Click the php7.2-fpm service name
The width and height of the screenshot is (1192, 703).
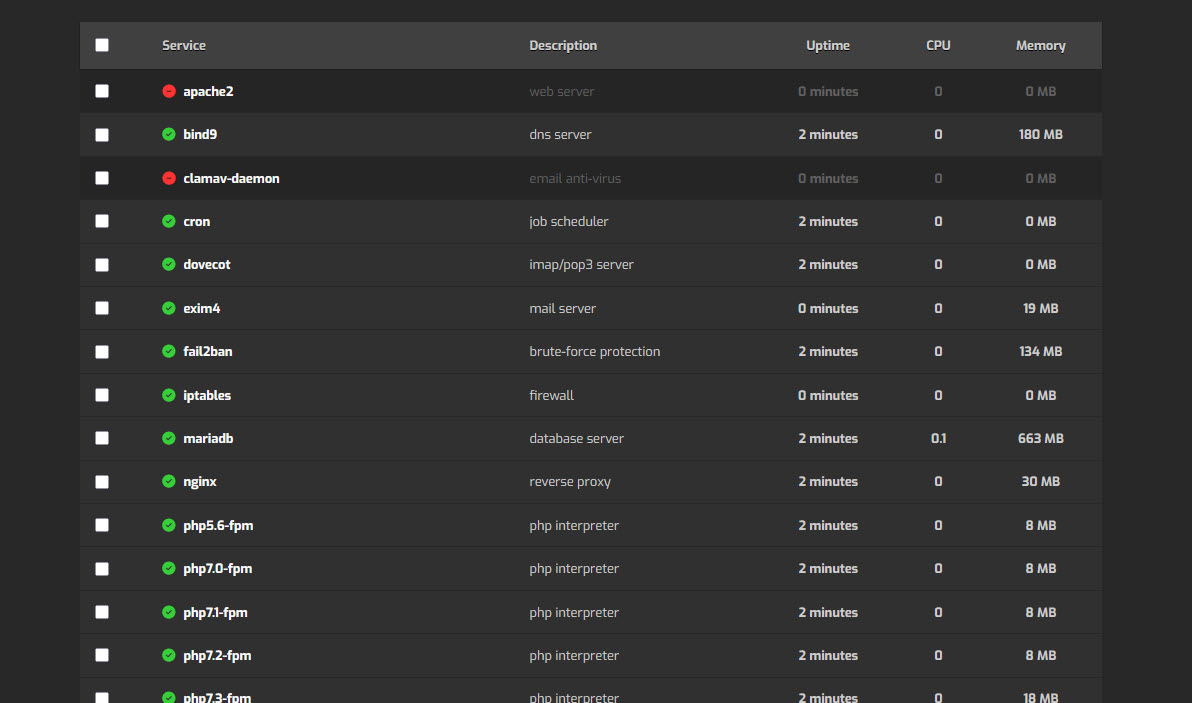point(217,656)
